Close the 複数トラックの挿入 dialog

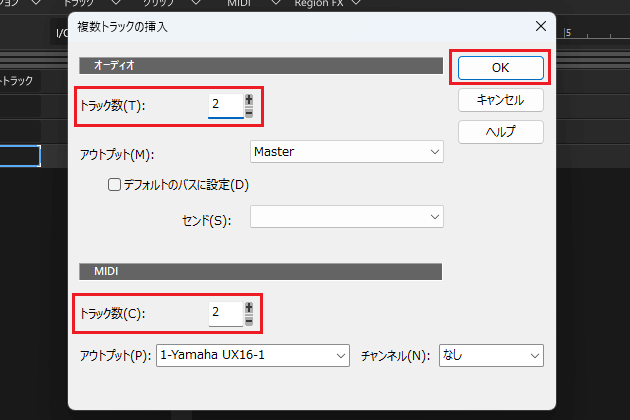click(x=541, y=26)
